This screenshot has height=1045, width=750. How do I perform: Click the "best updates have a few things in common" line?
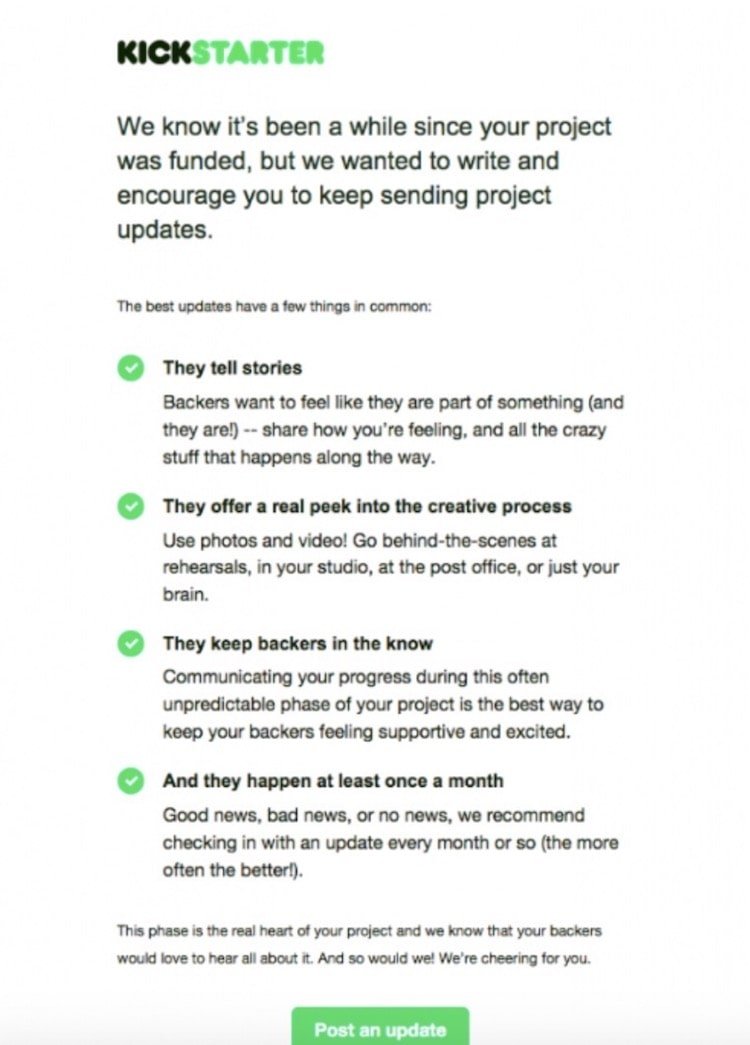[273, 307]
